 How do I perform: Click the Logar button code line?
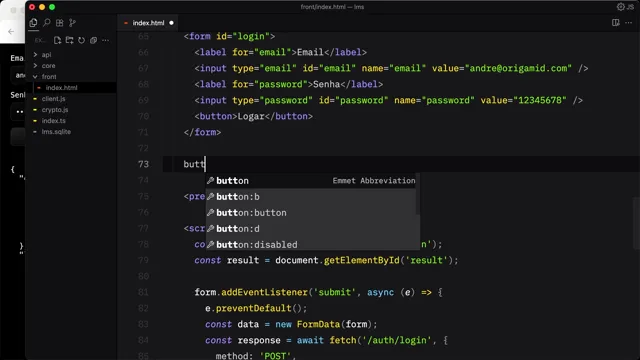253,116
